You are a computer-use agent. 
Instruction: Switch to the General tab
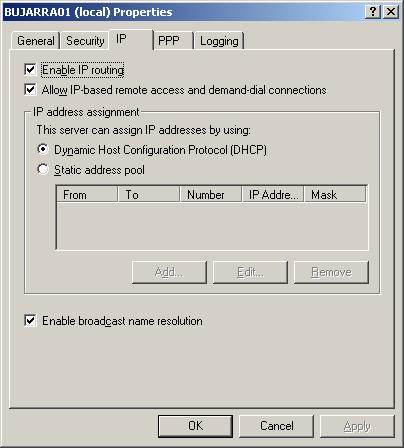pyautogui.click(x=36, y=41)
